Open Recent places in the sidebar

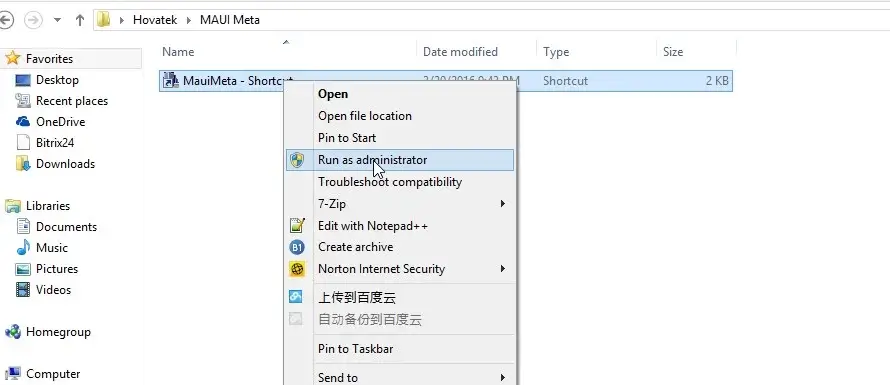coord(72,101)
